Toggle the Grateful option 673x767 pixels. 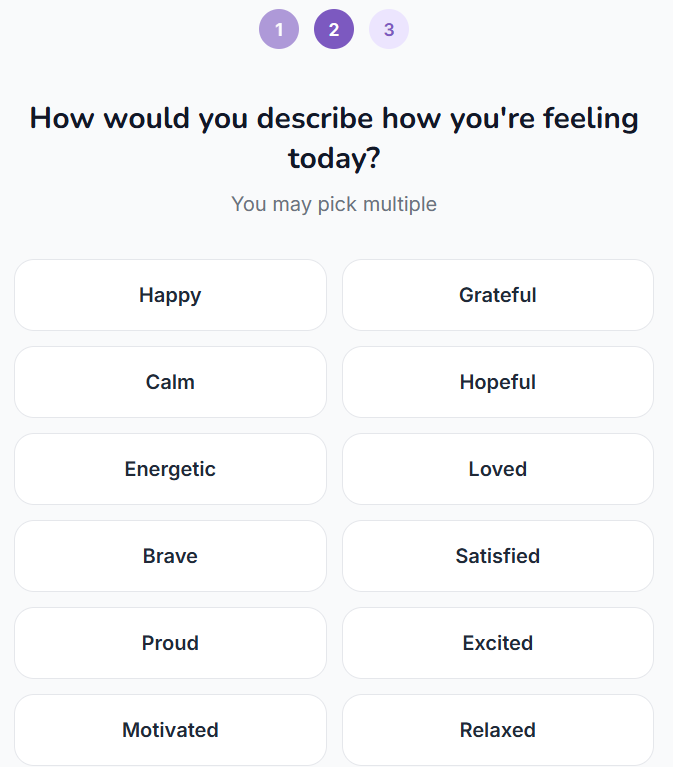pos(498,295)
